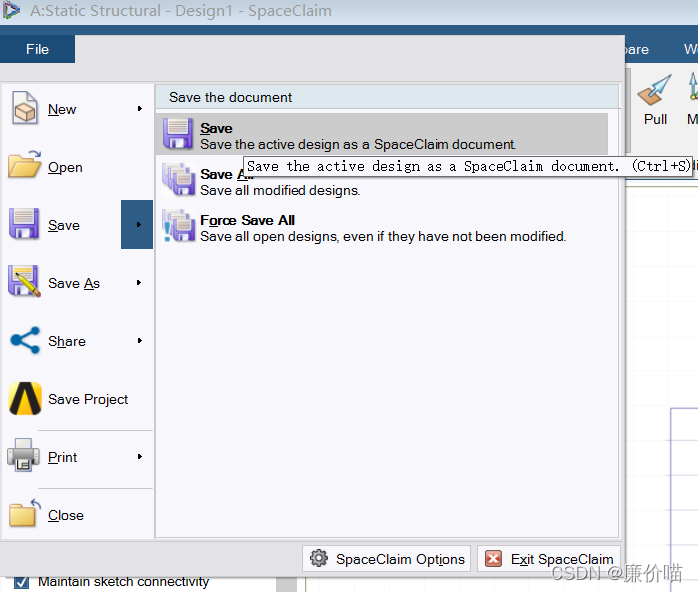Expand the Print submenu arrow
This screenshot has height=592, width=698.
tap(140, 457)
